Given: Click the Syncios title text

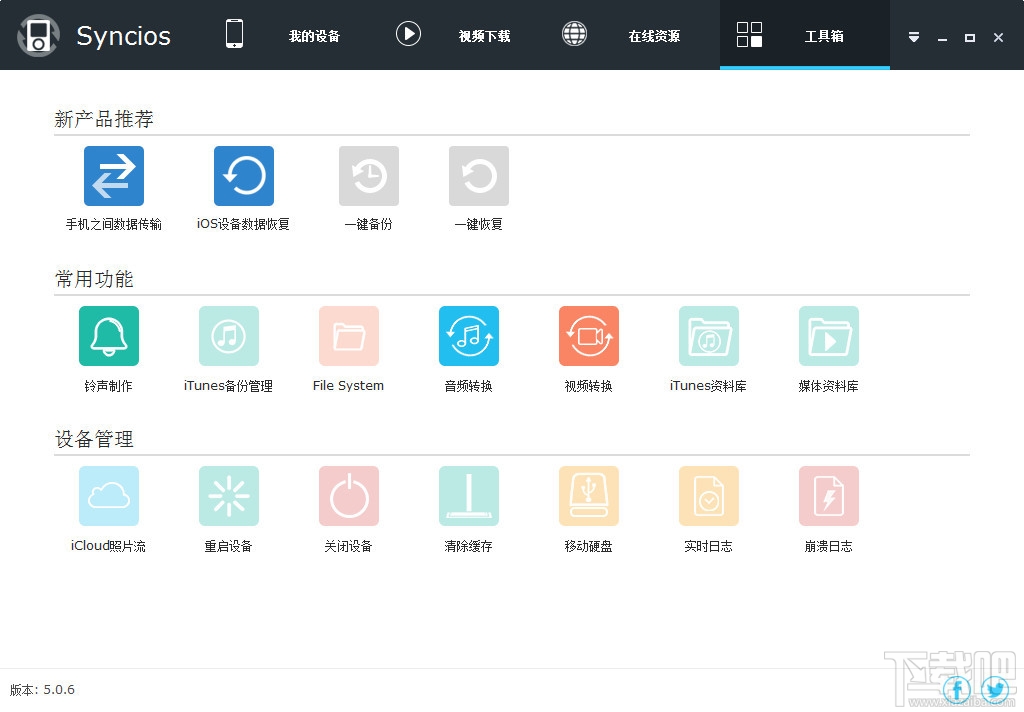Looking at the screenshot, I should (123, 37).
